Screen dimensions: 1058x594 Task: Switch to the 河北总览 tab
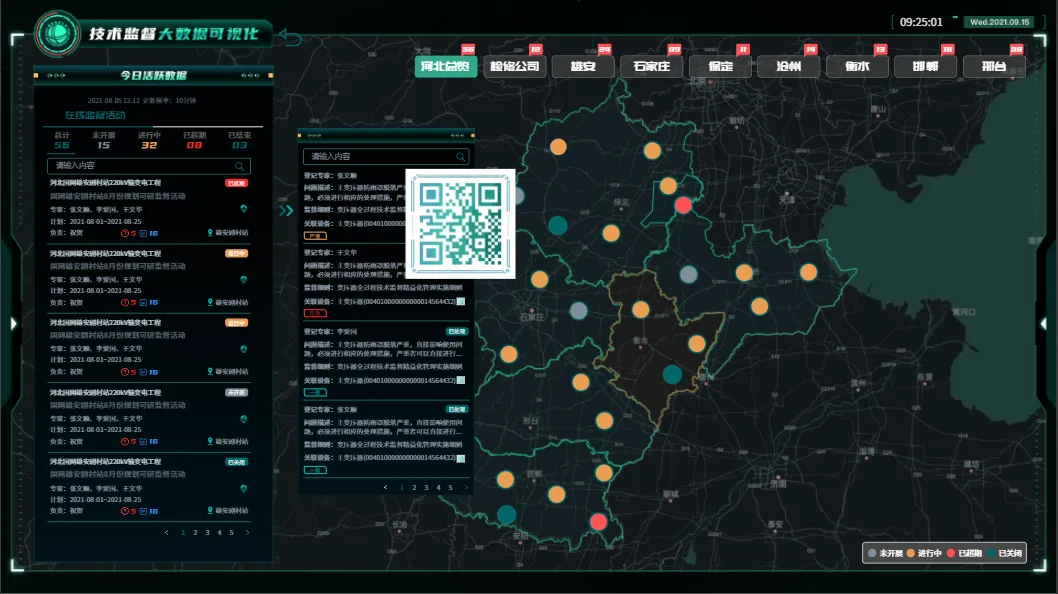pos(445,66)
